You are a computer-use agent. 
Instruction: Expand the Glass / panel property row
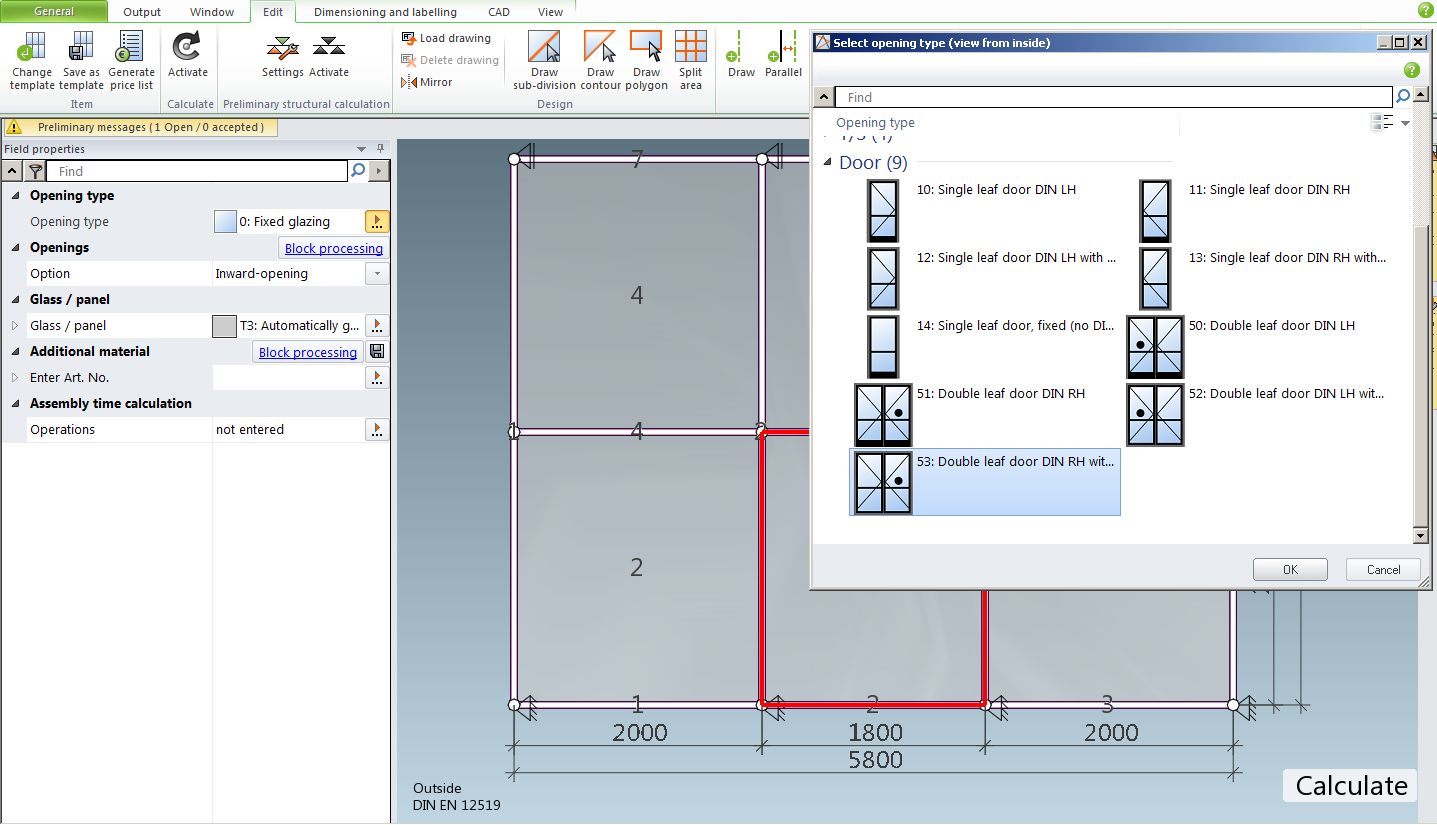(x=15, y=326)
